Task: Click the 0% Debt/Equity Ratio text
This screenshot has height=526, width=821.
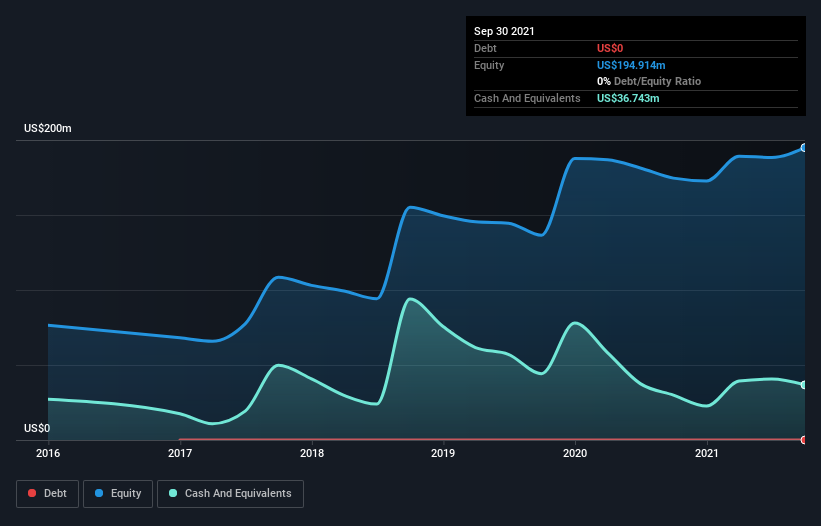Action: click(x=649, y=82)
